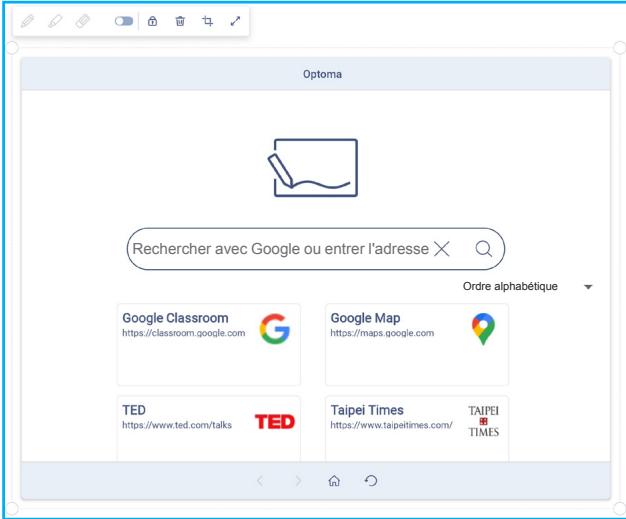Select the highlighter tool in the toolbar
The width and height of the screenshot is (626, 519).
coord(55,21)
